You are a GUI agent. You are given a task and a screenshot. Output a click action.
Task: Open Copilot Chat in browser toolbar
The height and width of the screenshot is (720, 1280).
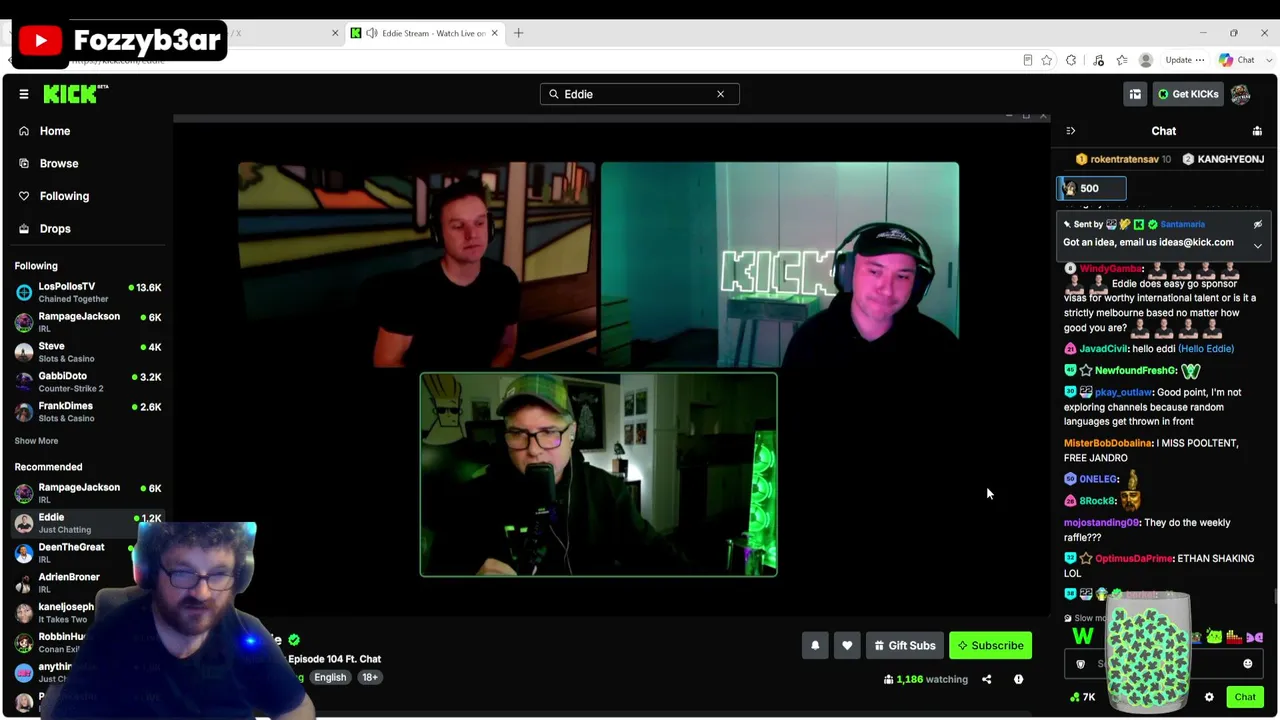[1237, 60]
